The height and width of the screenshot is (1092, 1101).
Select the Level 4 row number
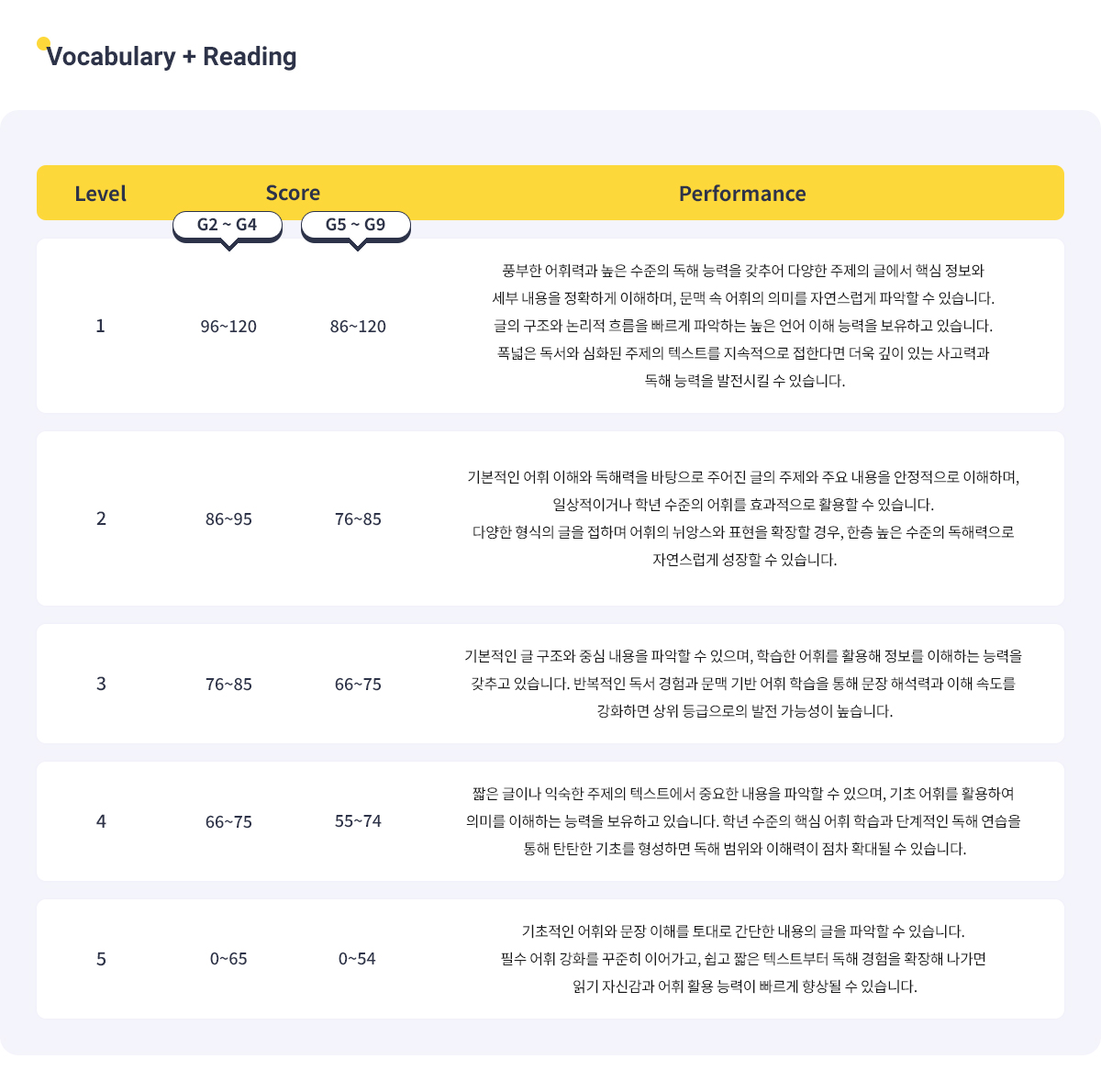click(101, 821)
